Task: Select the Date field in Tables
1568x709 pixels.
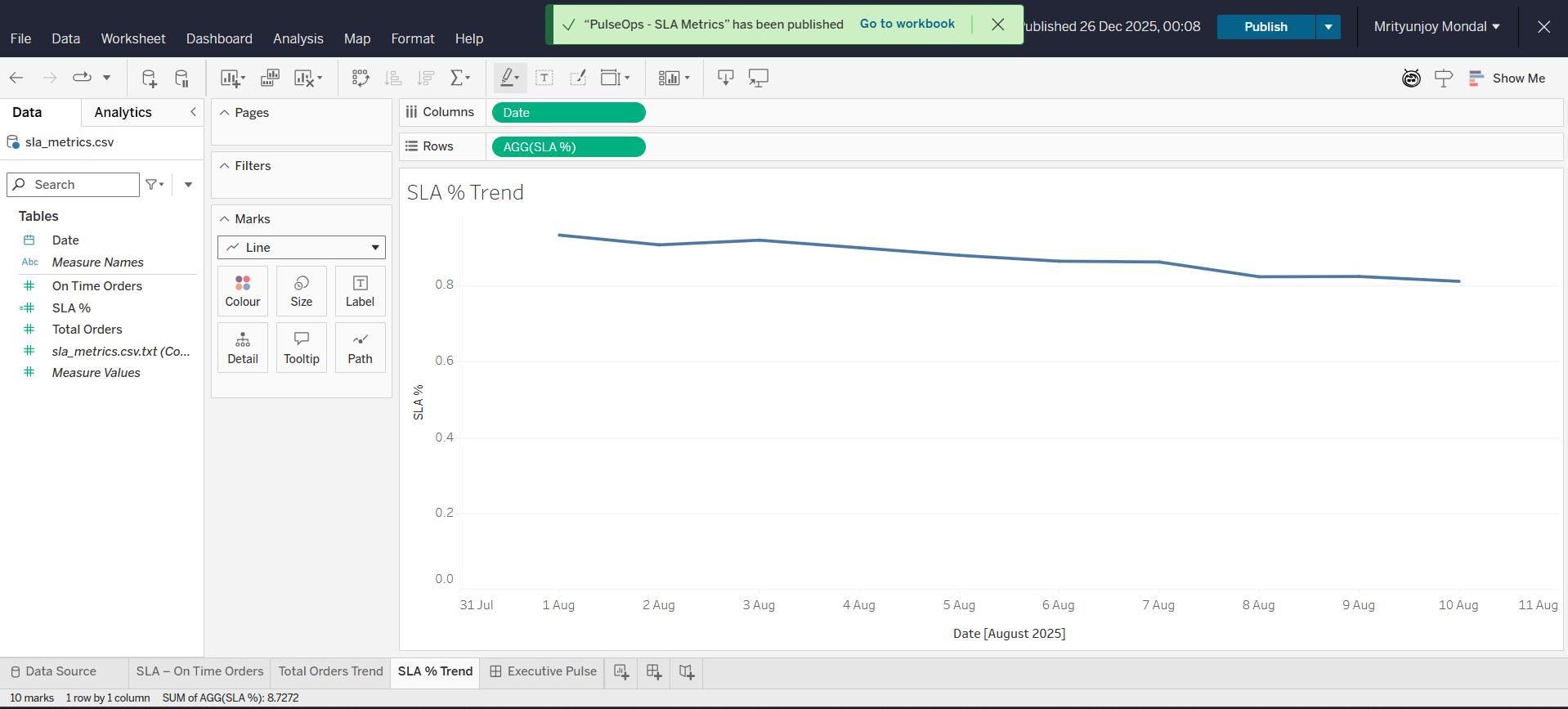Action: pos(65,240)
